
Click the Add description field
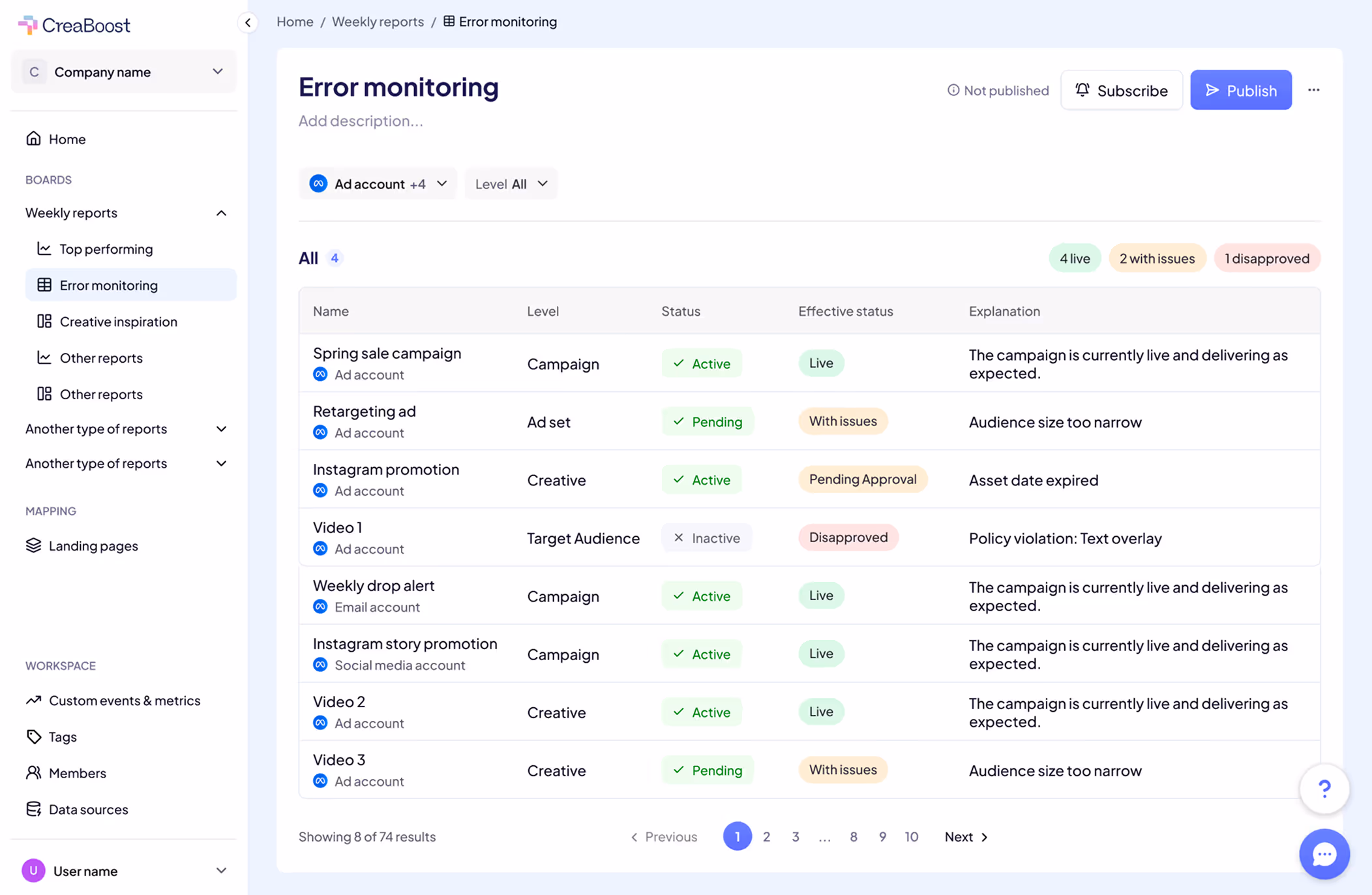pos(361,121)
